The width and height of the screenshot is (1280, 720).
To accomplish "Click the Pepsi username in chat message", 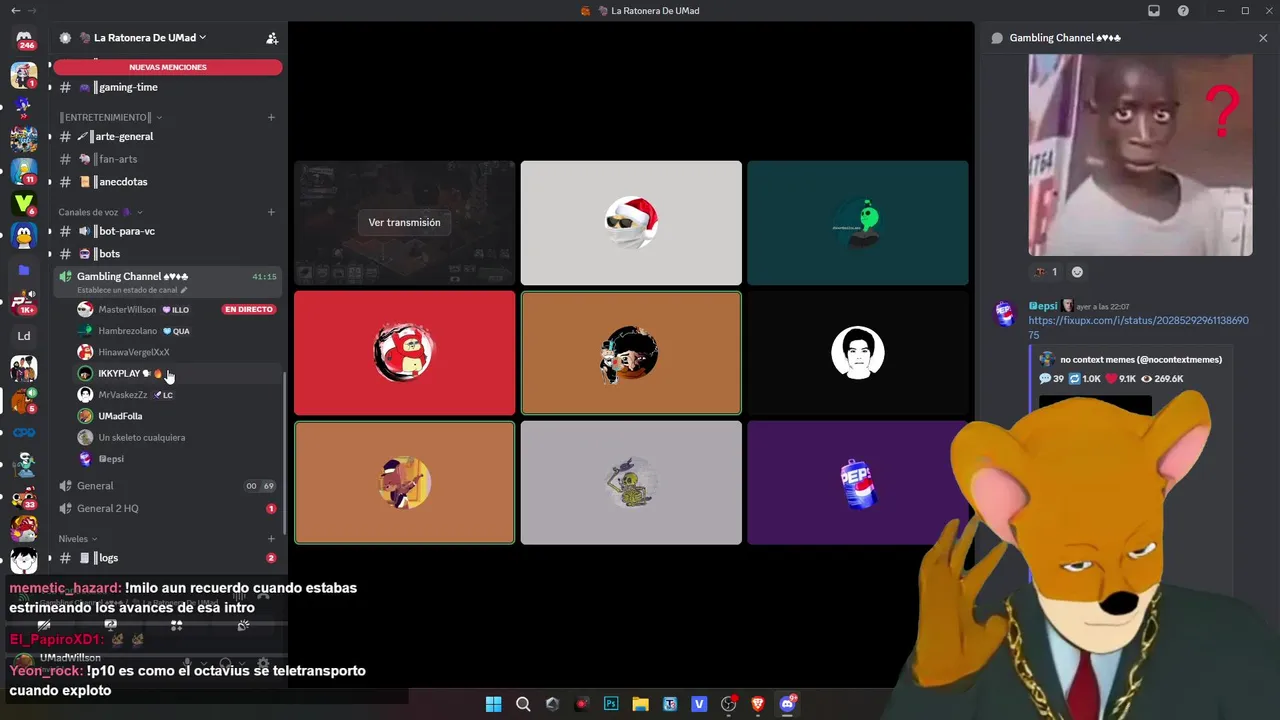I will click(1043, 306).
